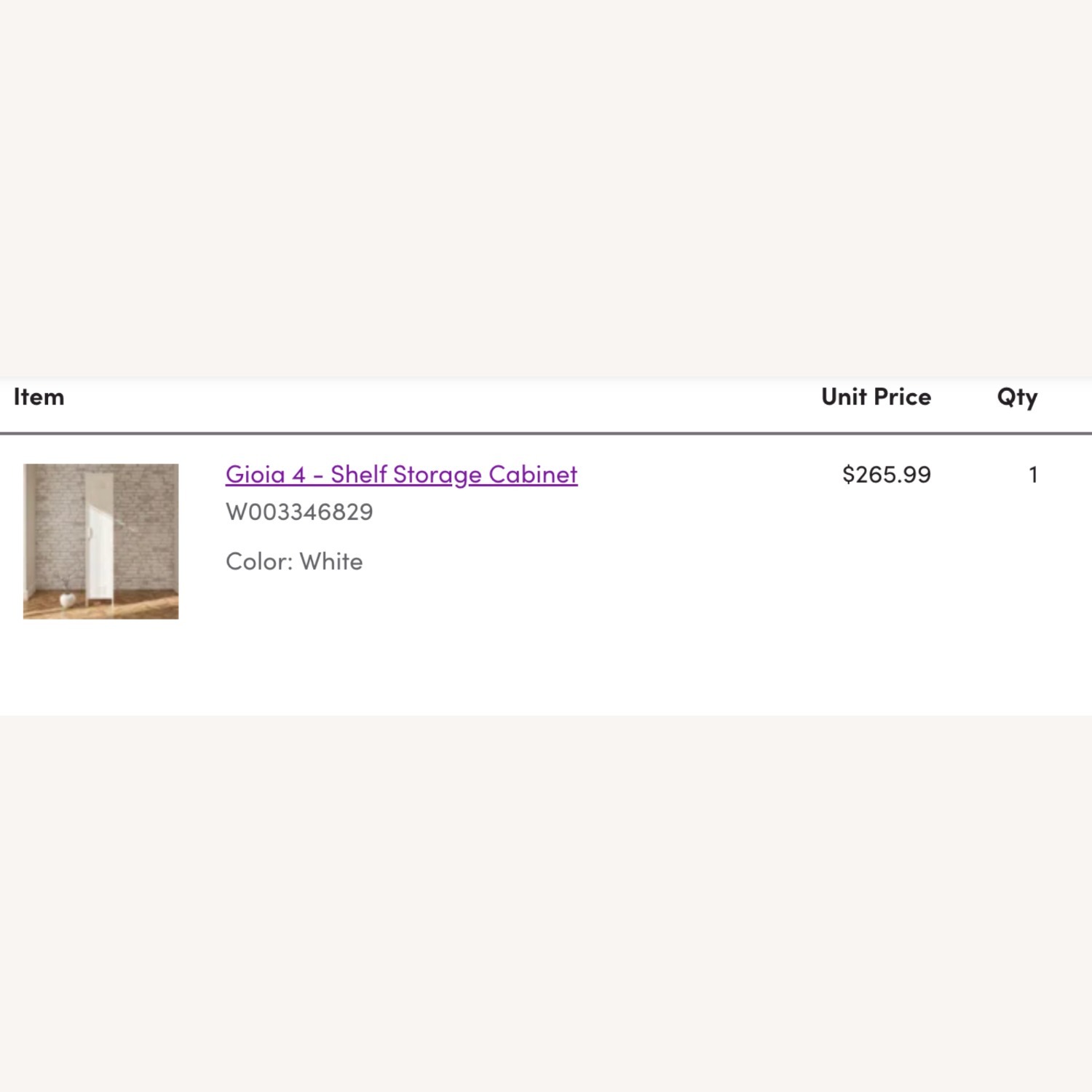The width and height of the screenshot is (1092, 1092).
Task: Sort items by the Qty column
Action: (1017, 397)
